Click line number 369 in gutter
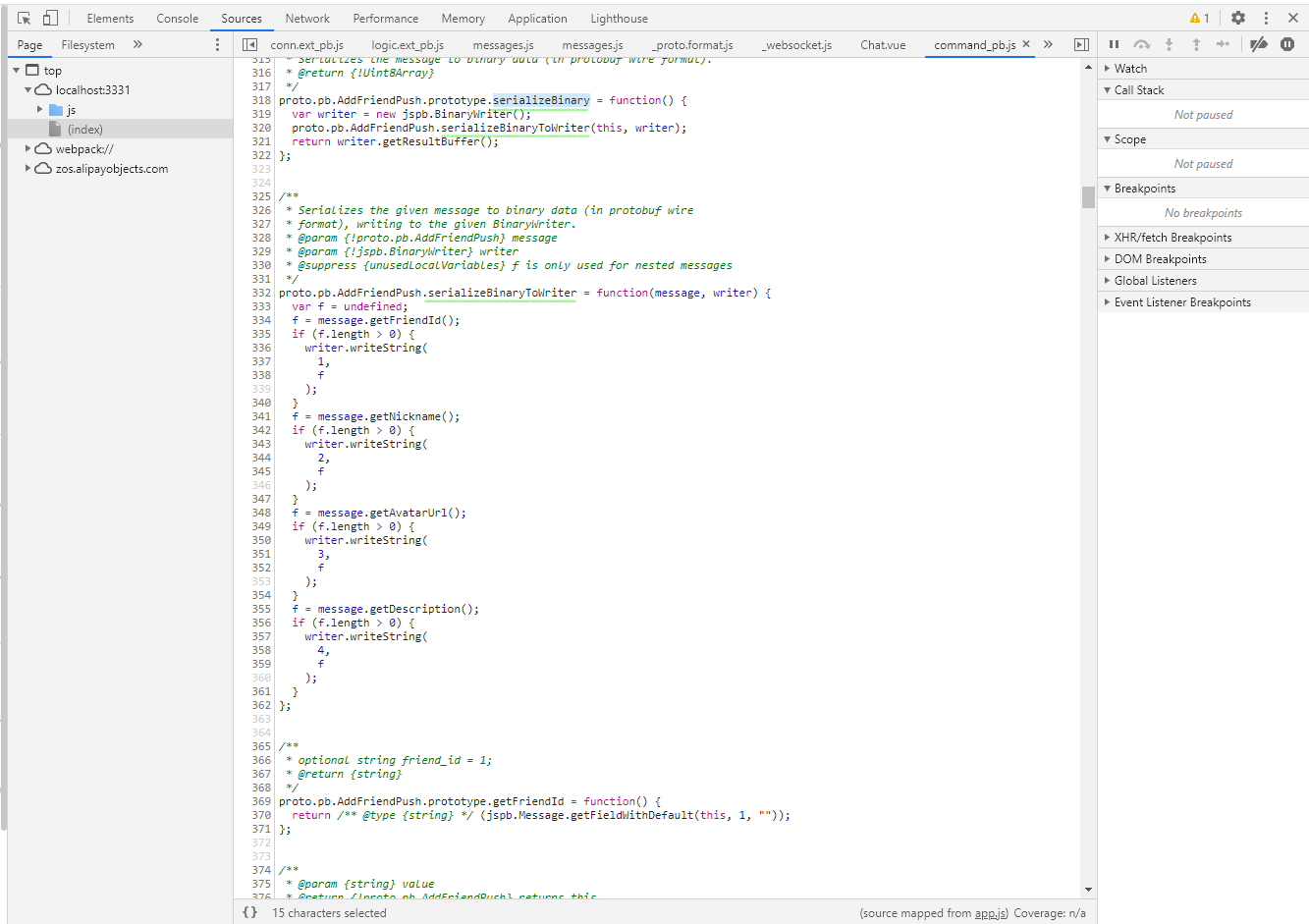The width and height of the screenshot is (1309, 924). tap(261, 801)
